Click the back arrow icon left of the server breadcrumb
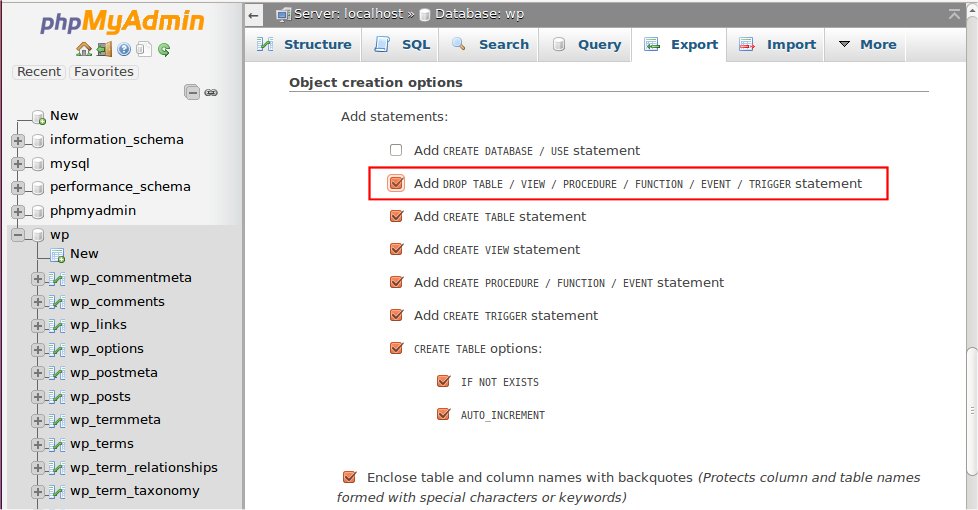This screenshot has width=978, height=510. click(x=254, y=14)
